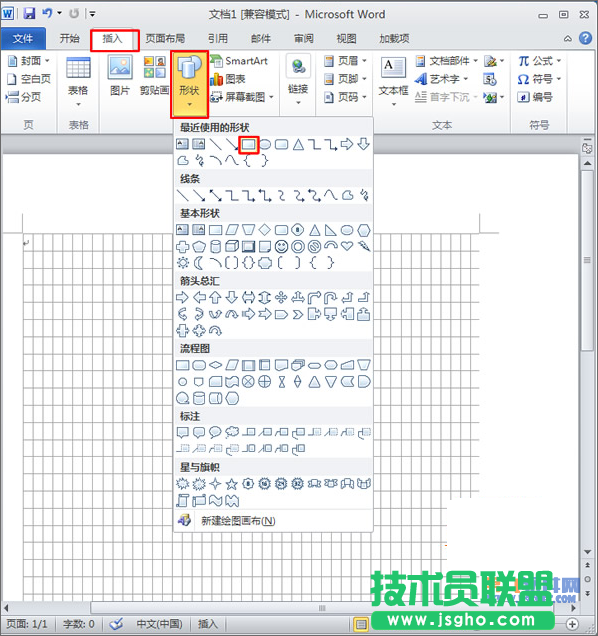This screenshot has height=636, width=598.
Task: Click the language 中文(中国) indicator
Action: (159, 624)
